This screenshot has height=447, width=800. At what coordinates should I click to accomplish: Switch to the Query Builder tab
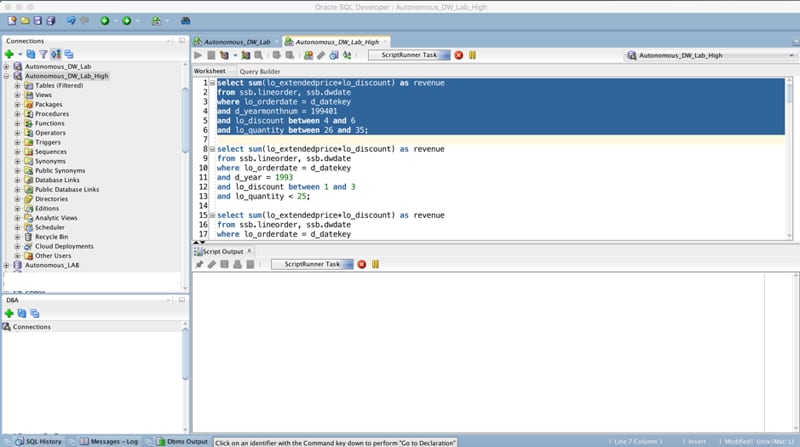point(259,71)
